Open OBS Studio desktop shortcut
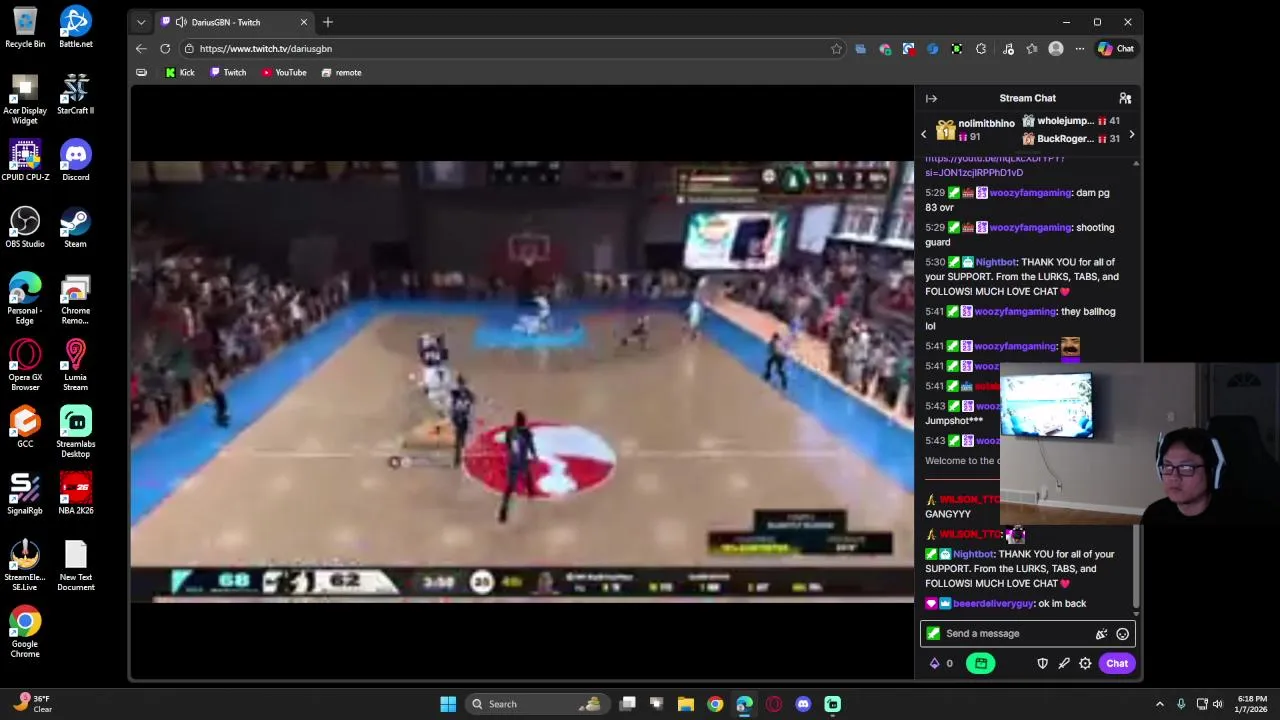Viewport: 1280px width, 720px height. pos(25,227)
